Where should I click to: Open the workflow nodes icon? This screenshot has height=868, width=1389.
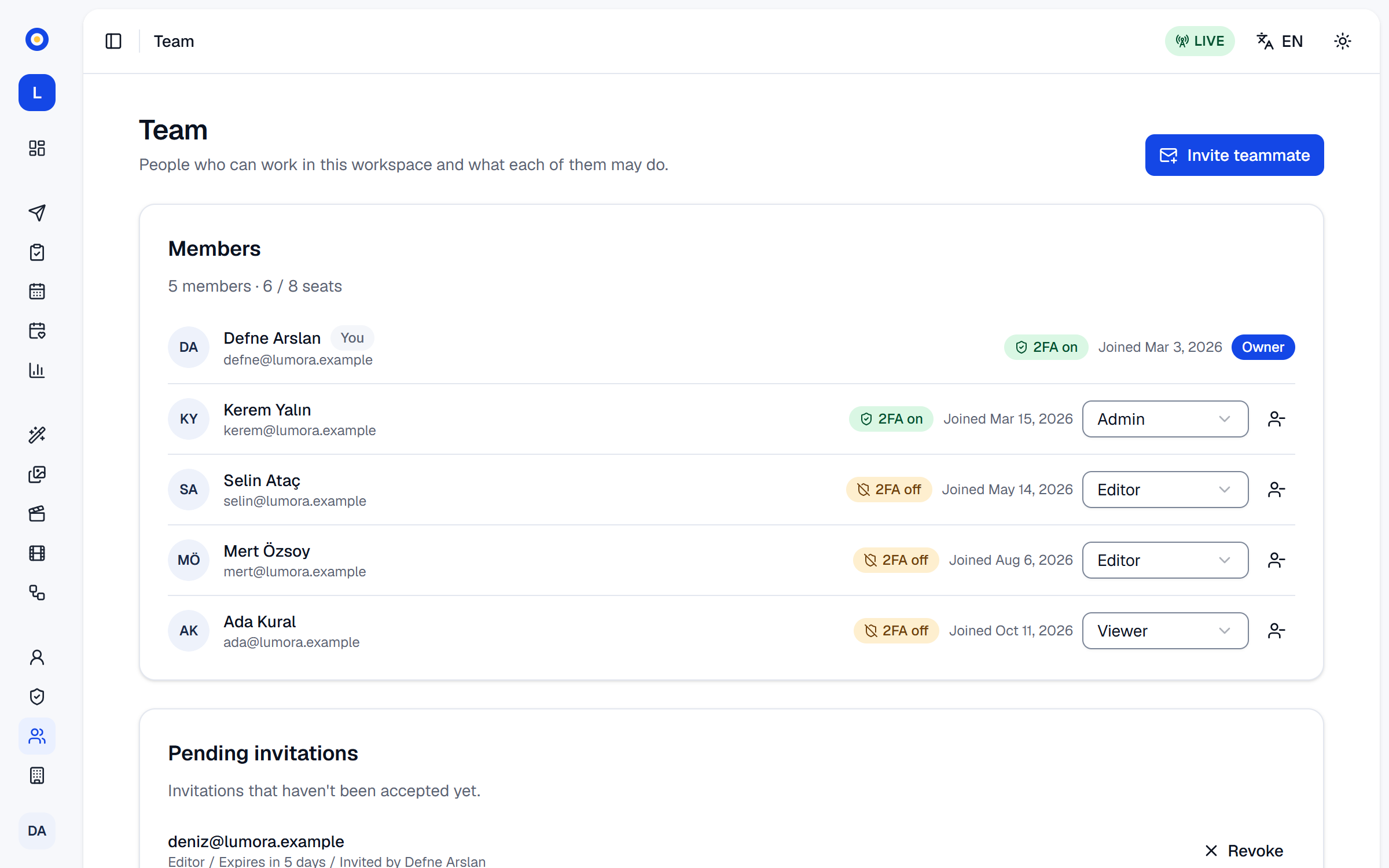[37, 593]
